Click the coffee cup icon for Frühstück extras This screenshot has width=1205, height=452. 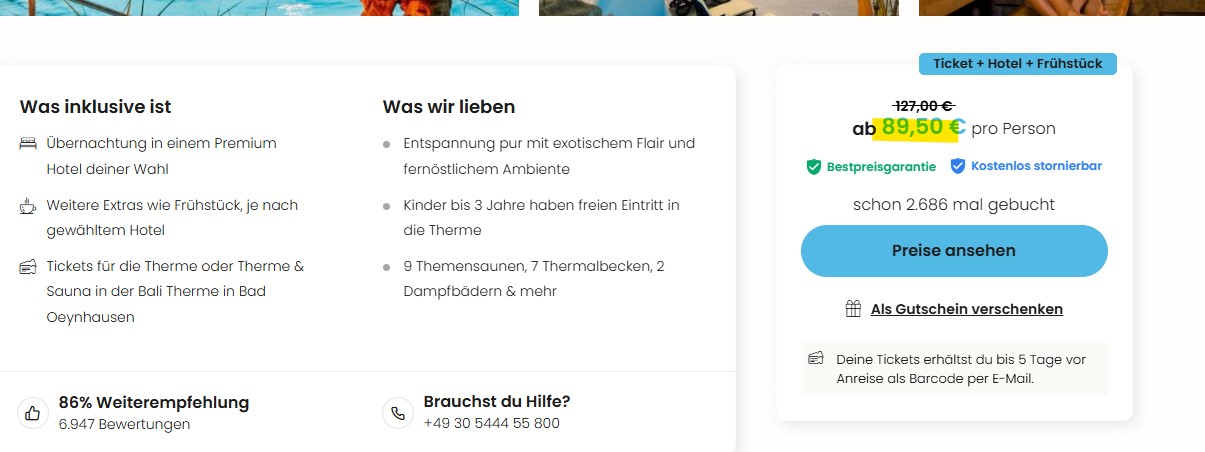tap(28, 206)
